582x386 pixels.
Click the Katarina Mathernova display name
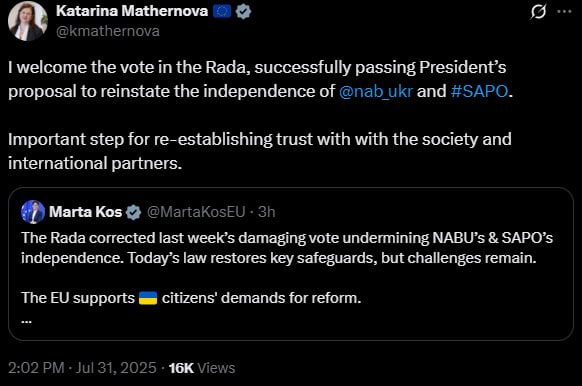tap(132, 11)
